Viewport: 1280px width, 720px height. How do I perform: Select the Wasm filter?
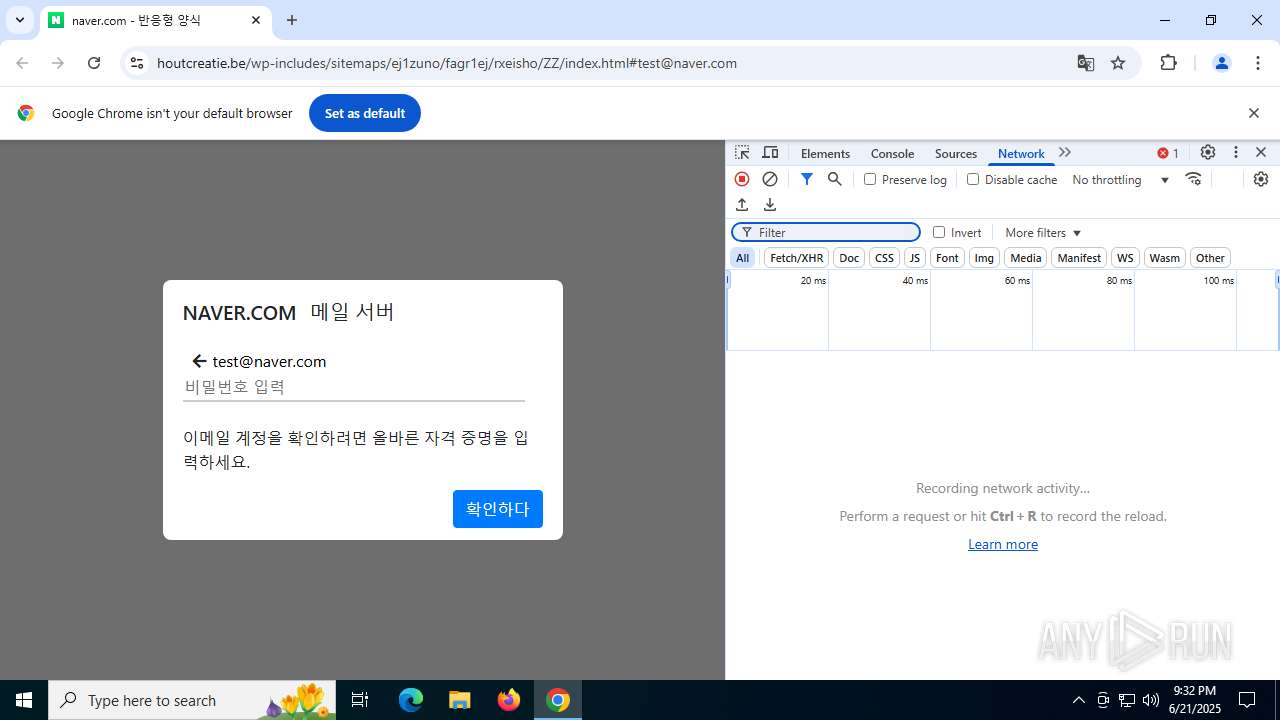point(1164,258)
